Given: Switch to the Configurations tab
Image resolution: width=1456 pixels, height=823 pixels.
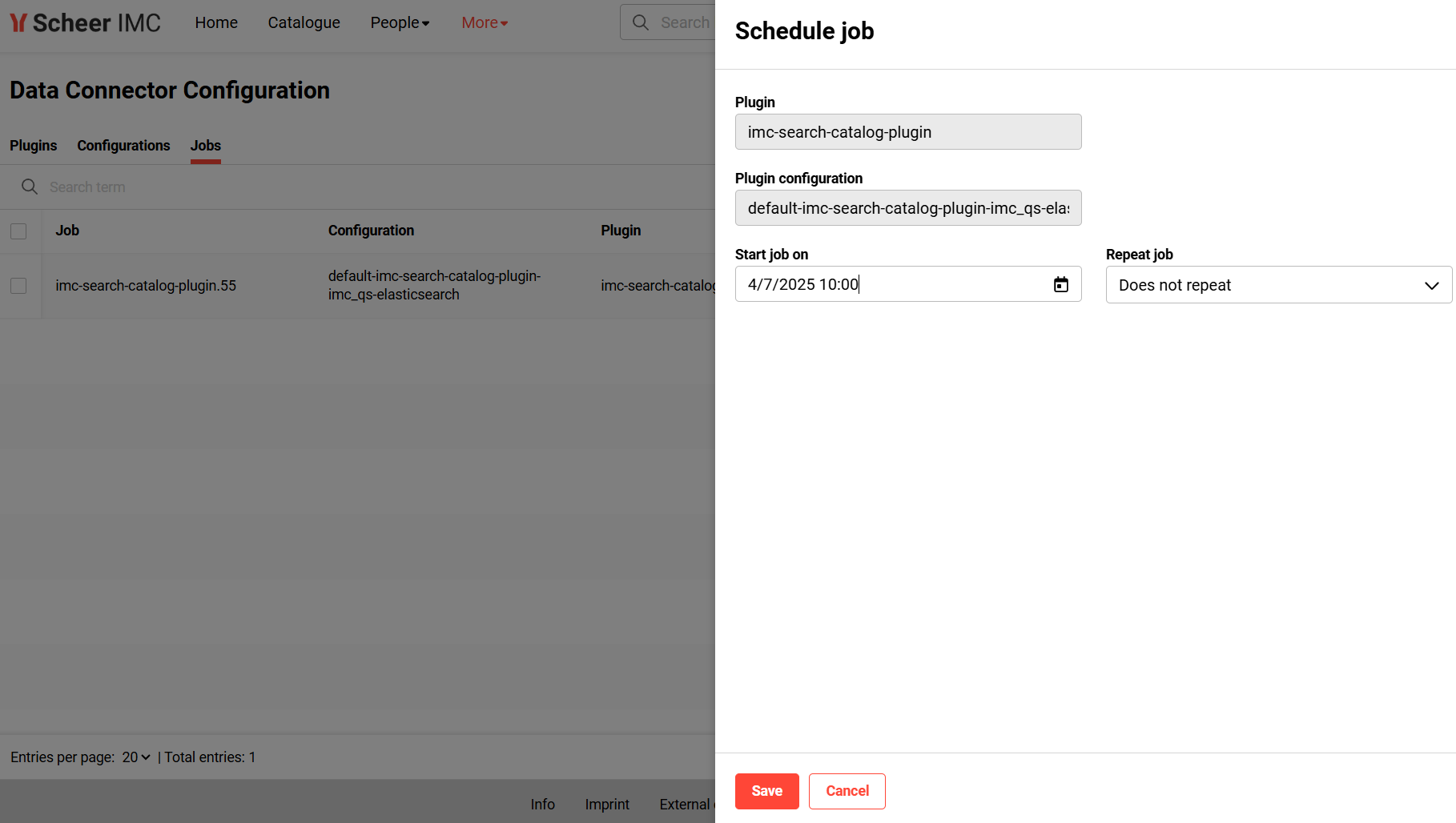Looking at the screenshot, I should point(123,146).
